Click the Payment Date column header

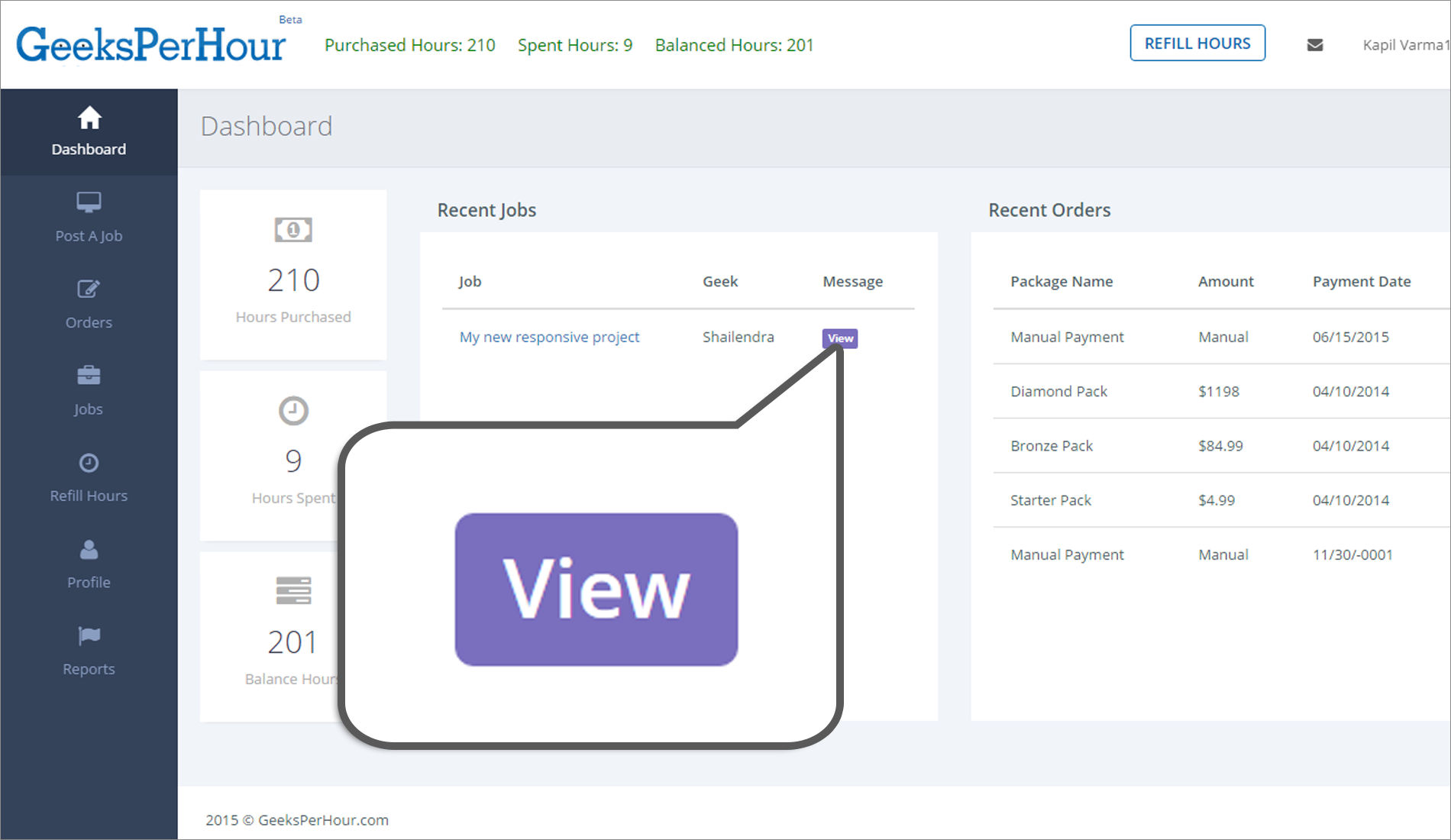tap(1362, 282)
